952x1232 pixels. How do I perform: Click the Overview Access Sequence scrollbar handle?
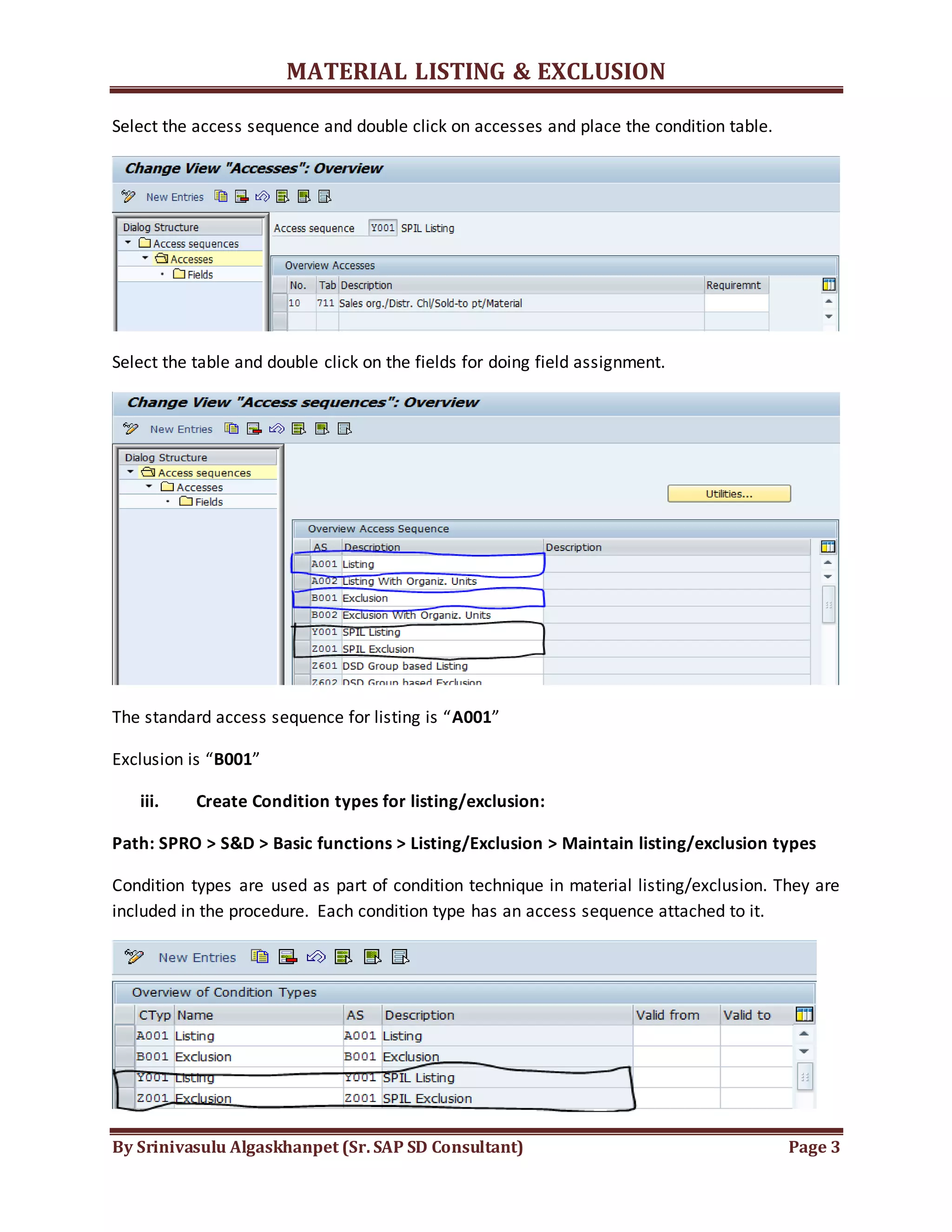(x=828, y=604)
